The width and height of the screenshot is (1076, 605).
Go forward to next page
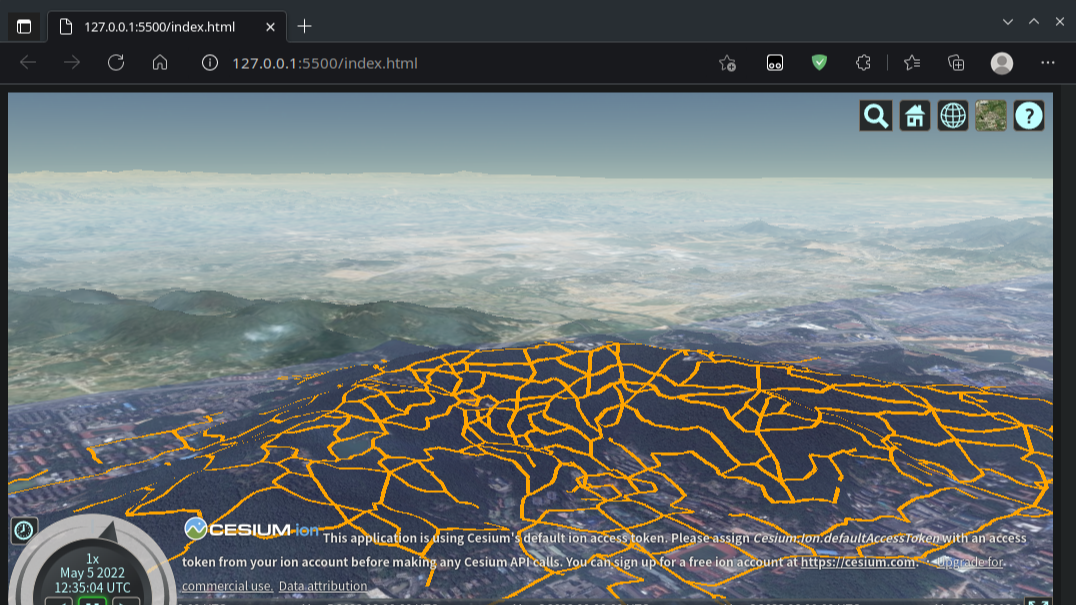pyautogui.click(x=72, y=63)
